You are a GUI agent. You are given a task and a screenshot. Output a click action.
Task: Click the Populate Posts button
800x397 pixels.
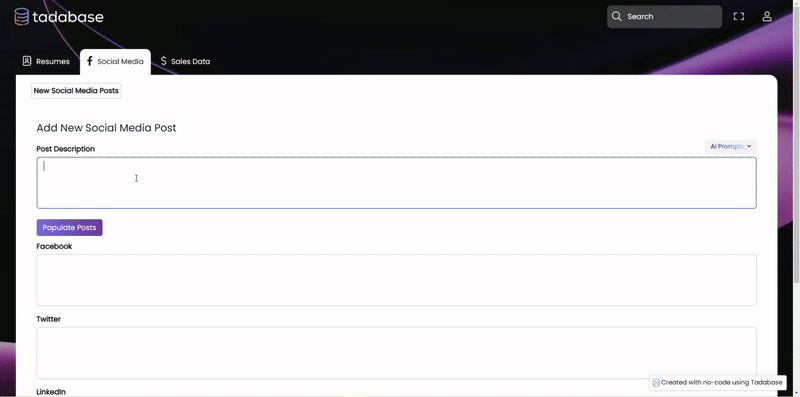point(69,228)
